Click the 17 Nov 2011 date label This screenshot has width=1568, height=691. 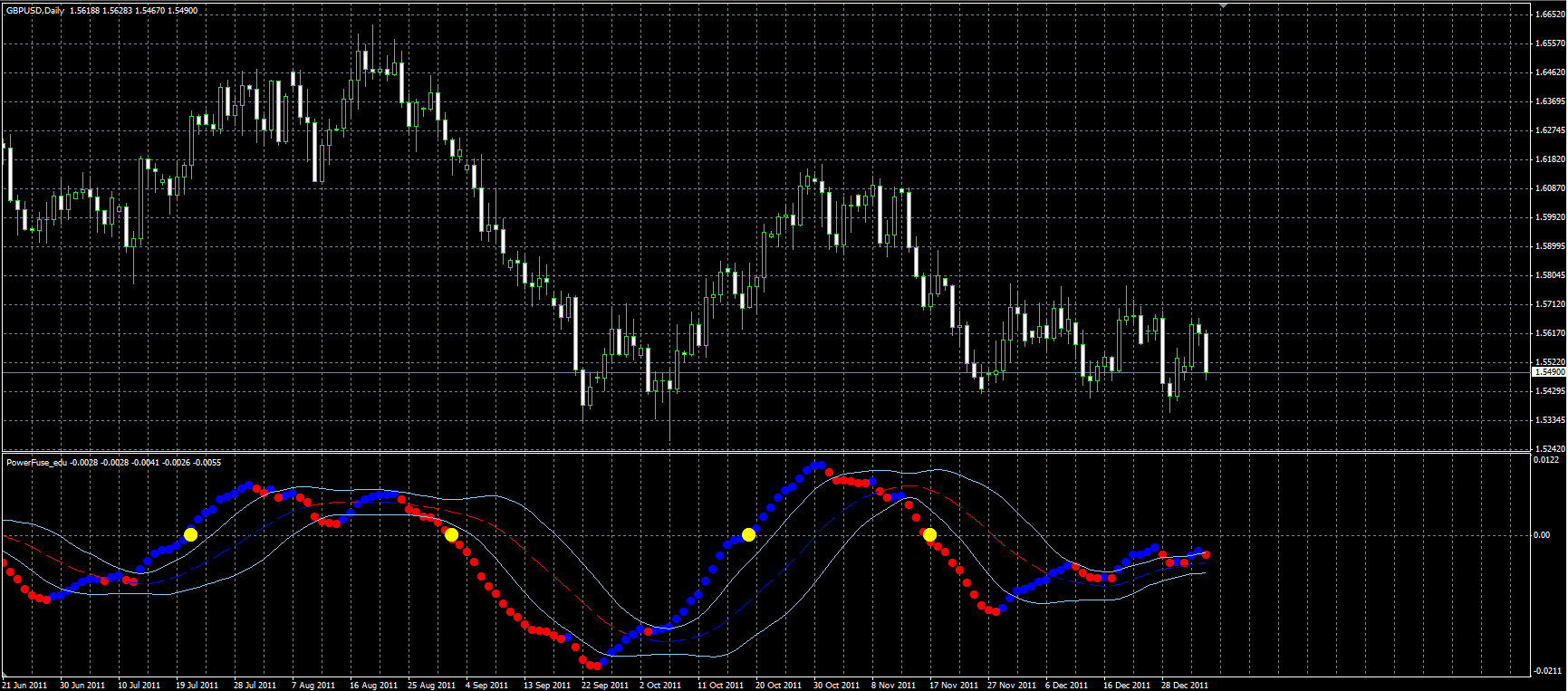point(954,686)
